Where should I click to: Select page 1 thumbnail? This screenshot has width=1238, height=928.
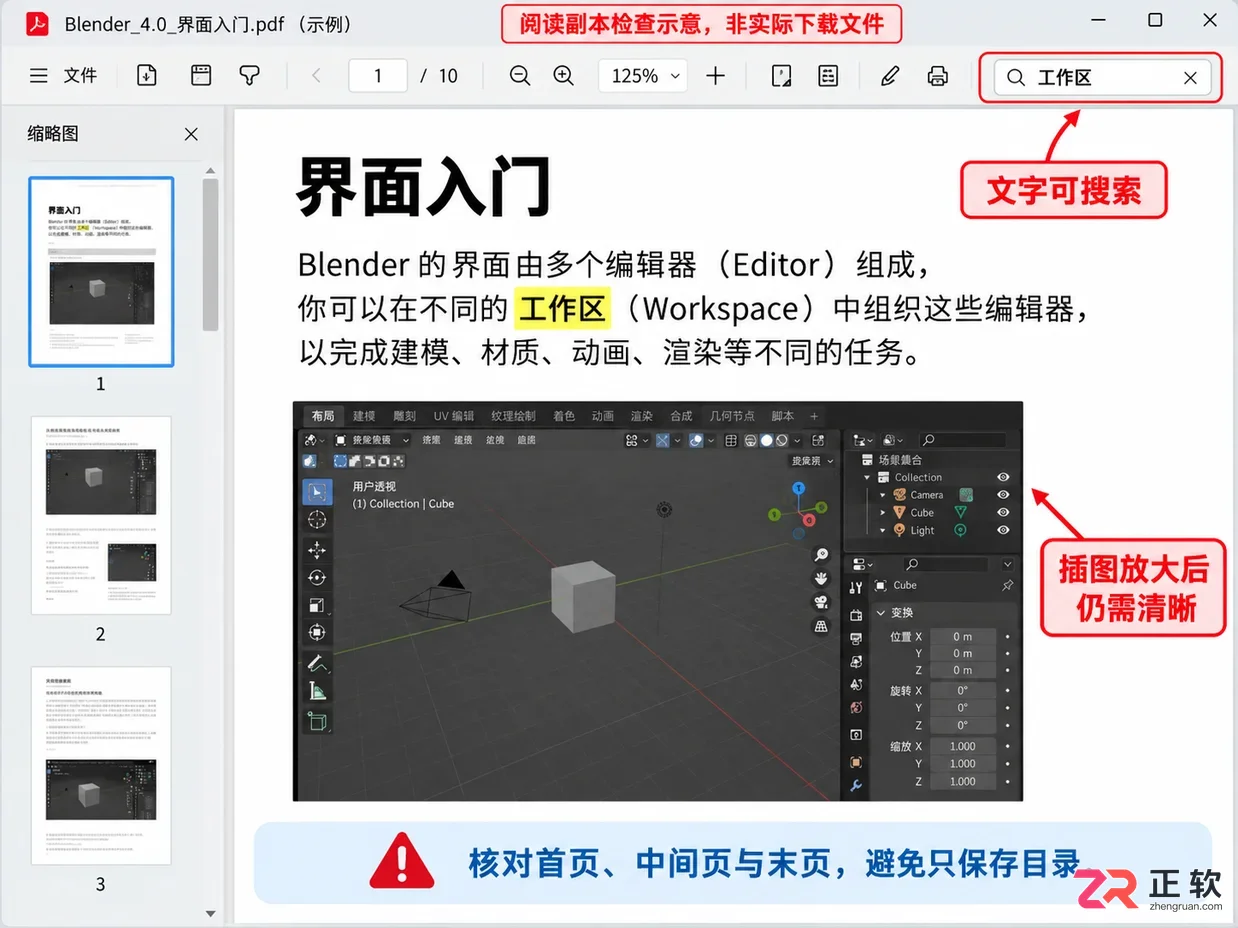click(101, 272)
